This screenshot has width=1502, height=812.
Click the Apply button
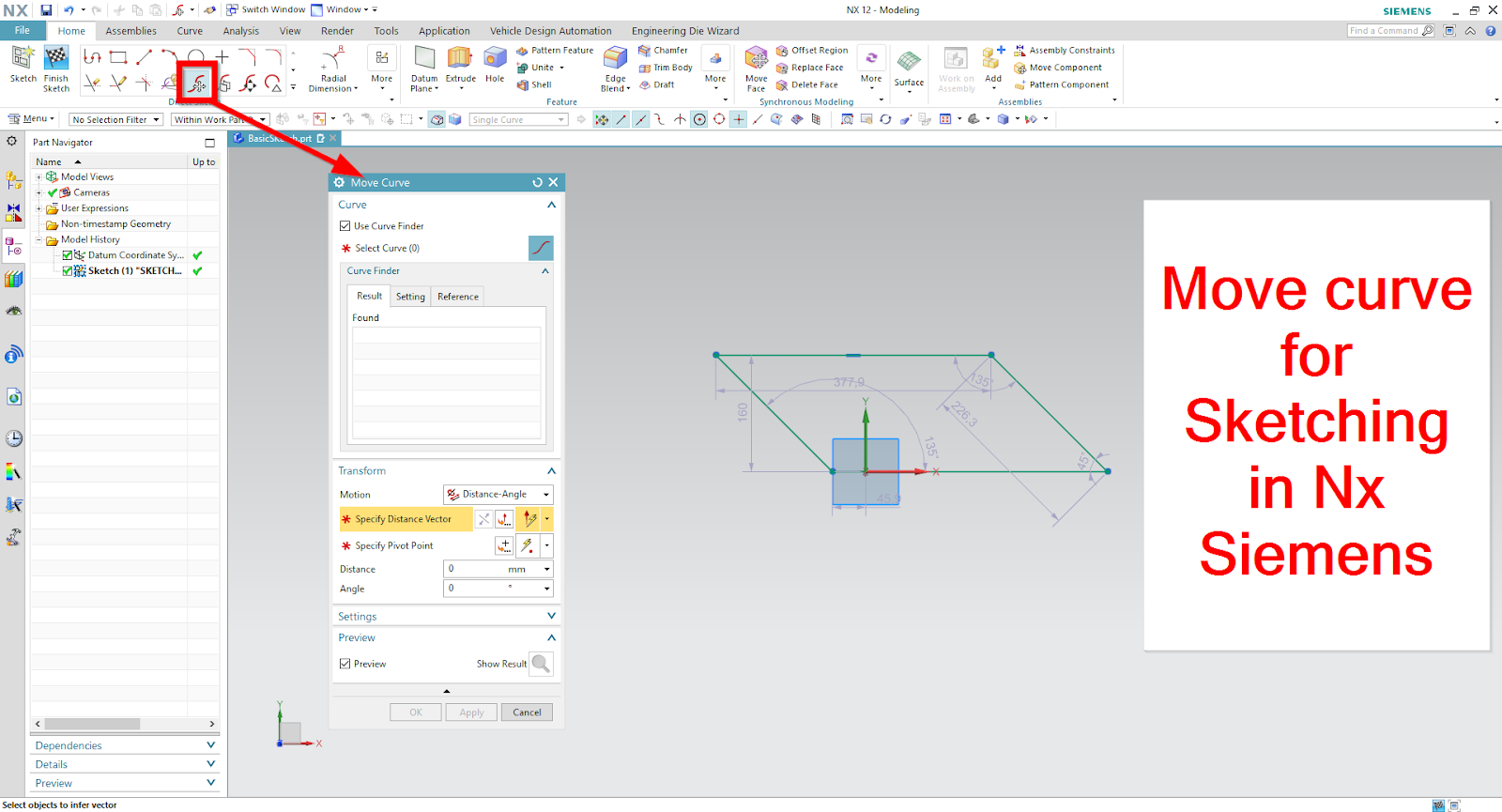(471, 712)
